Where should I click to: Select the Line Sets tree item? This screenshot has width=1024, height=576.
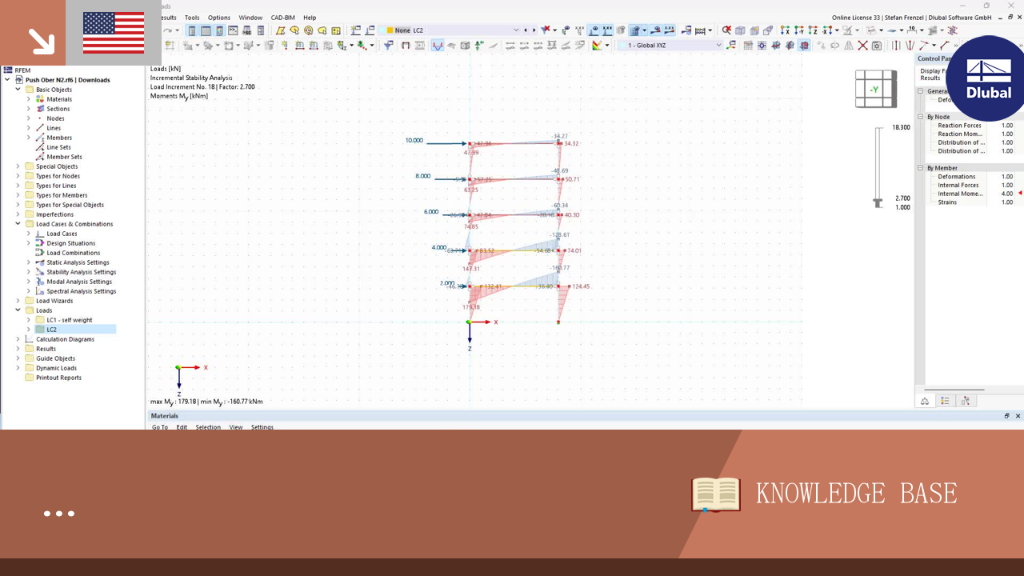click(x=59, y=148)
